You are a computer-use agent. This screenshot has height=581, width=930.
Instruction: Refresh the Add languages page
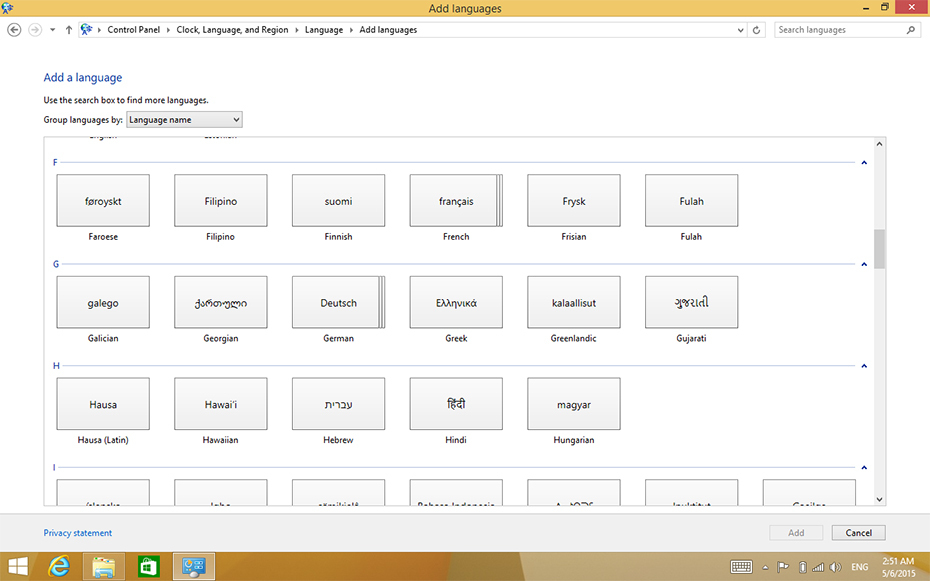click(756, 30)
